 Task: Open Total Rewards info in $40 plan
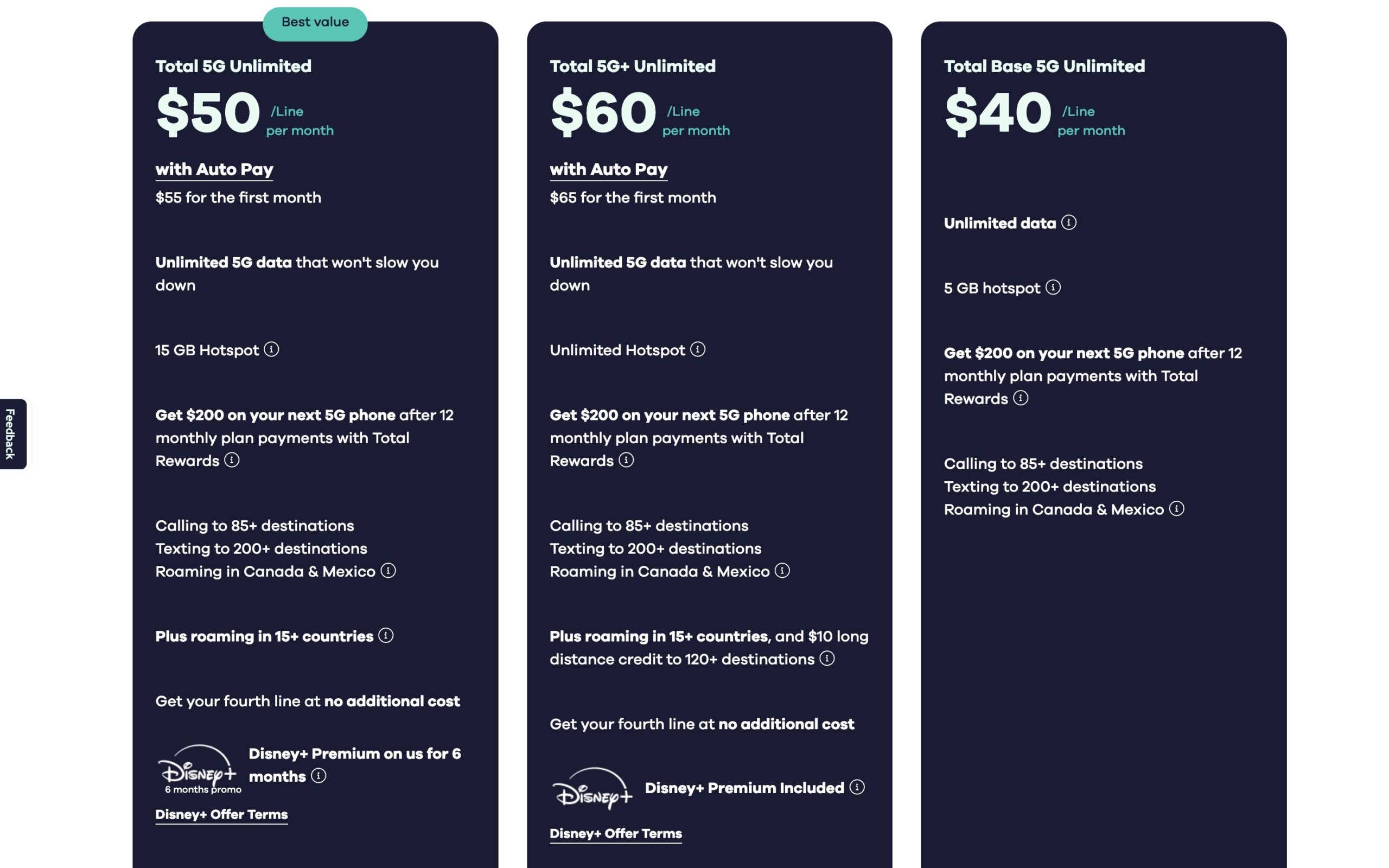click(1021, 398)
